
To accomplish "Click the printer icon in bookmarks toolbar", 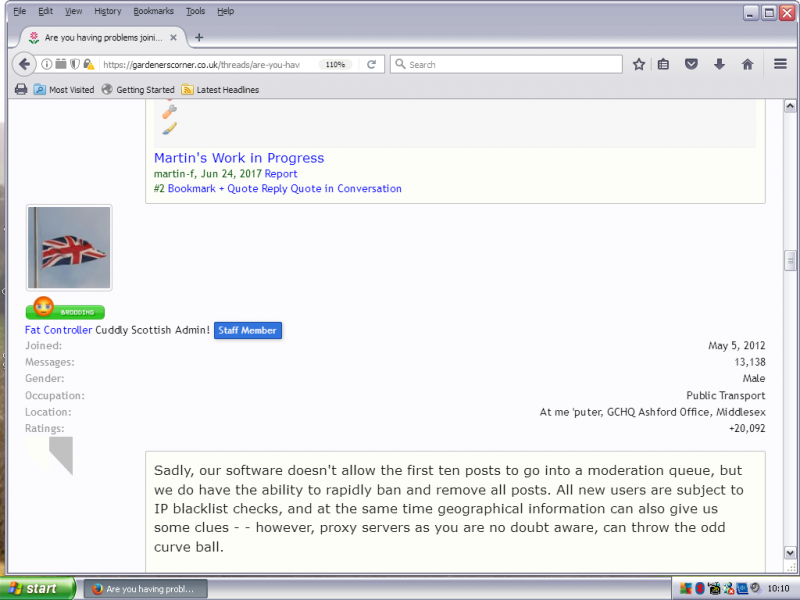I will coord(20,89).
